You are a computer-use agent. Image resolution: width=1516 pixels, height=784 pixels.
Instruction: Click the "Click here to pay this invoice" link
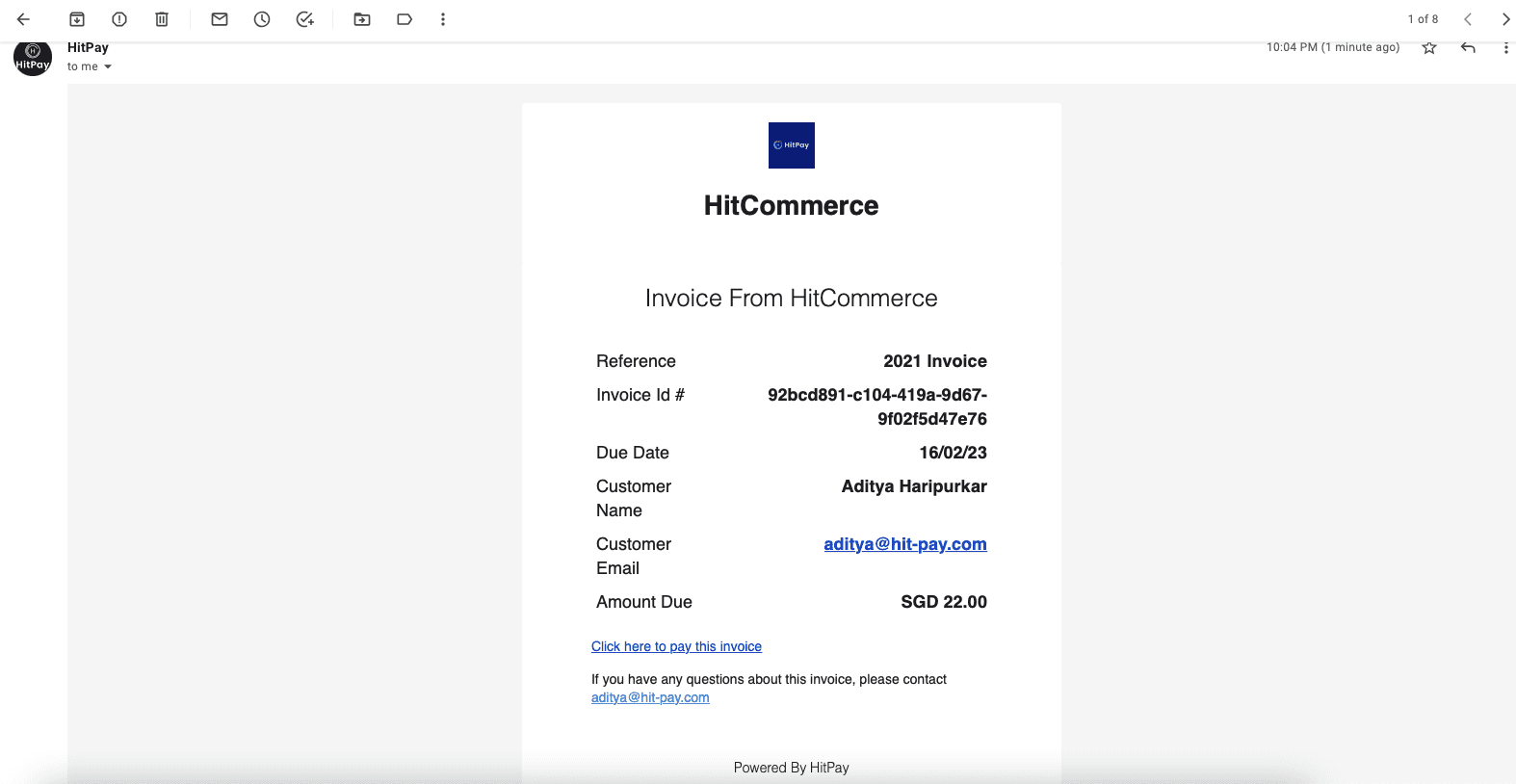676,646
